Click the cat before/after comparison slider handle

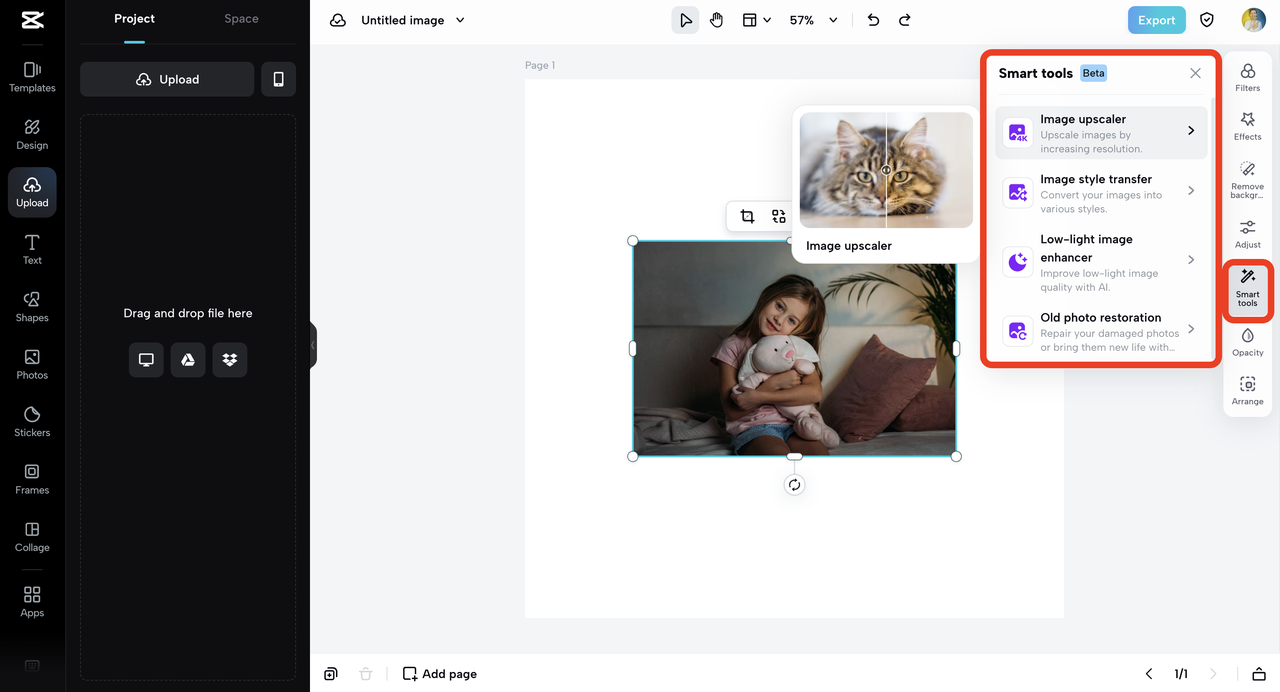886,170
